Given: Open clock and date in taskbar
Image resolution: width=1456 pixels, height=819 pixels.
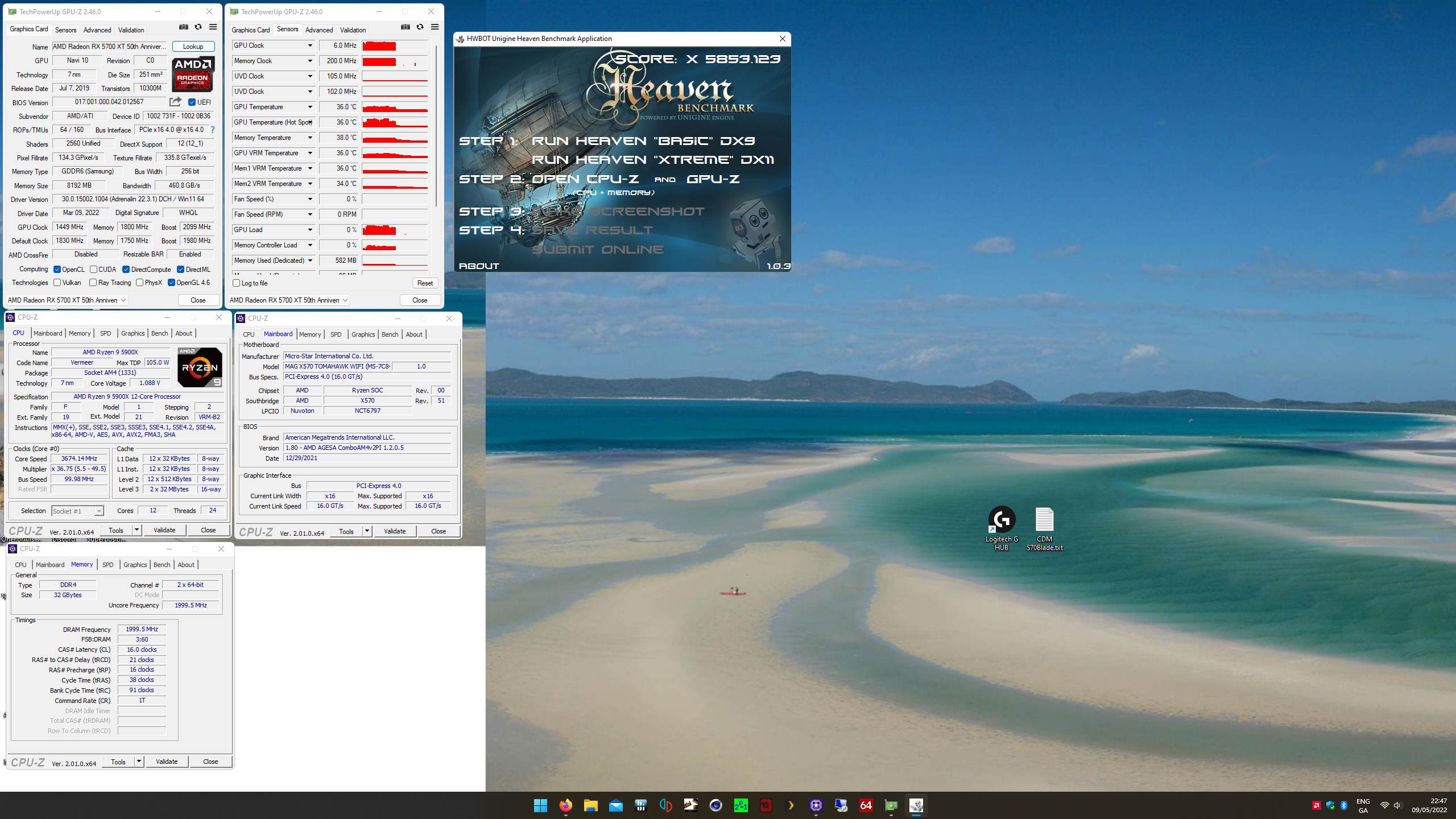Looking at the screenshot, I should click(x=1430, y=805).
